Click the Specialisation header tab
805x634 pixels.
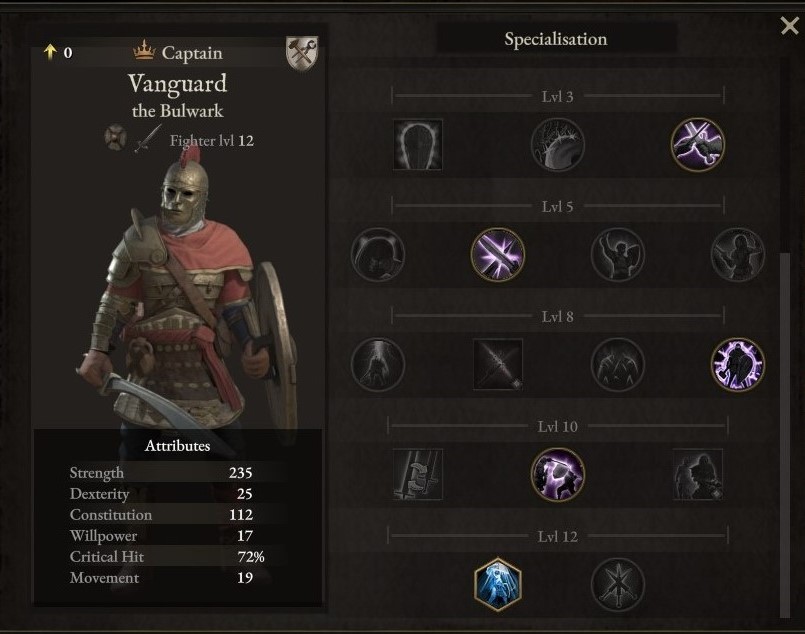[556, 39]
